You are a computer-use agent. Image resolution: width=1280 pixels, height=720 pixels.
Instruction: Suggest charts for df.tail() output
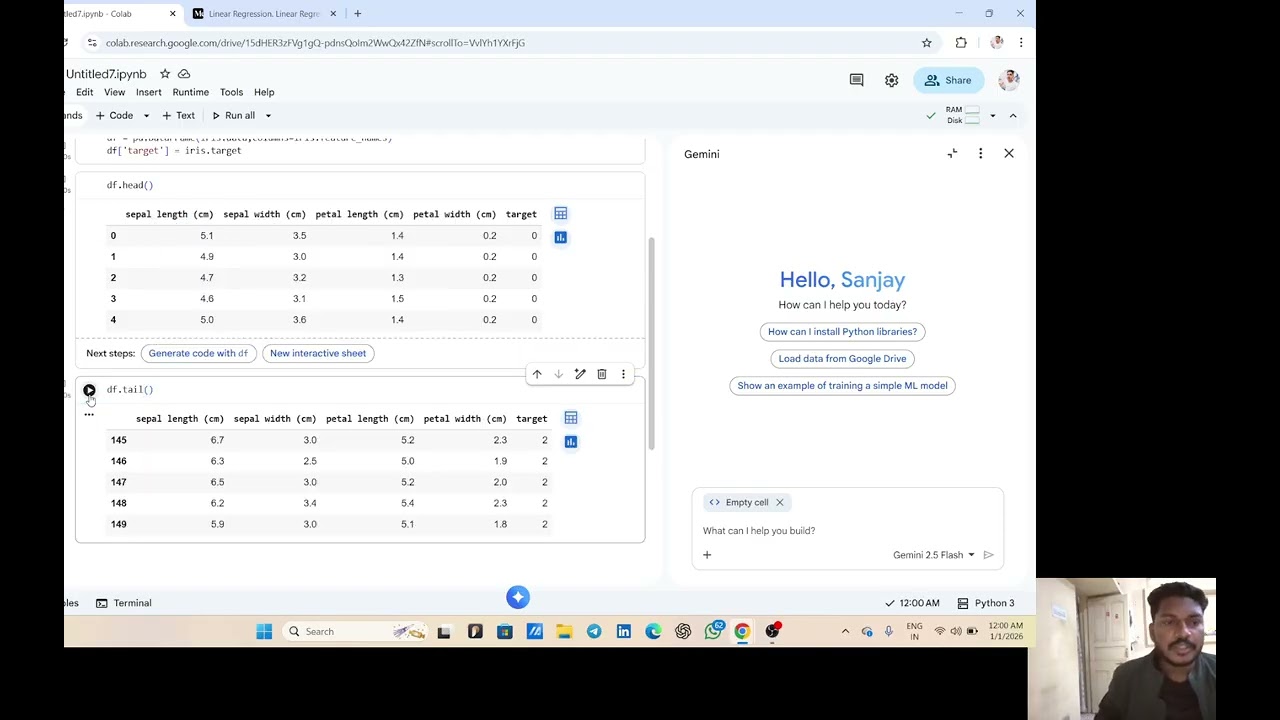coord(571,441)
